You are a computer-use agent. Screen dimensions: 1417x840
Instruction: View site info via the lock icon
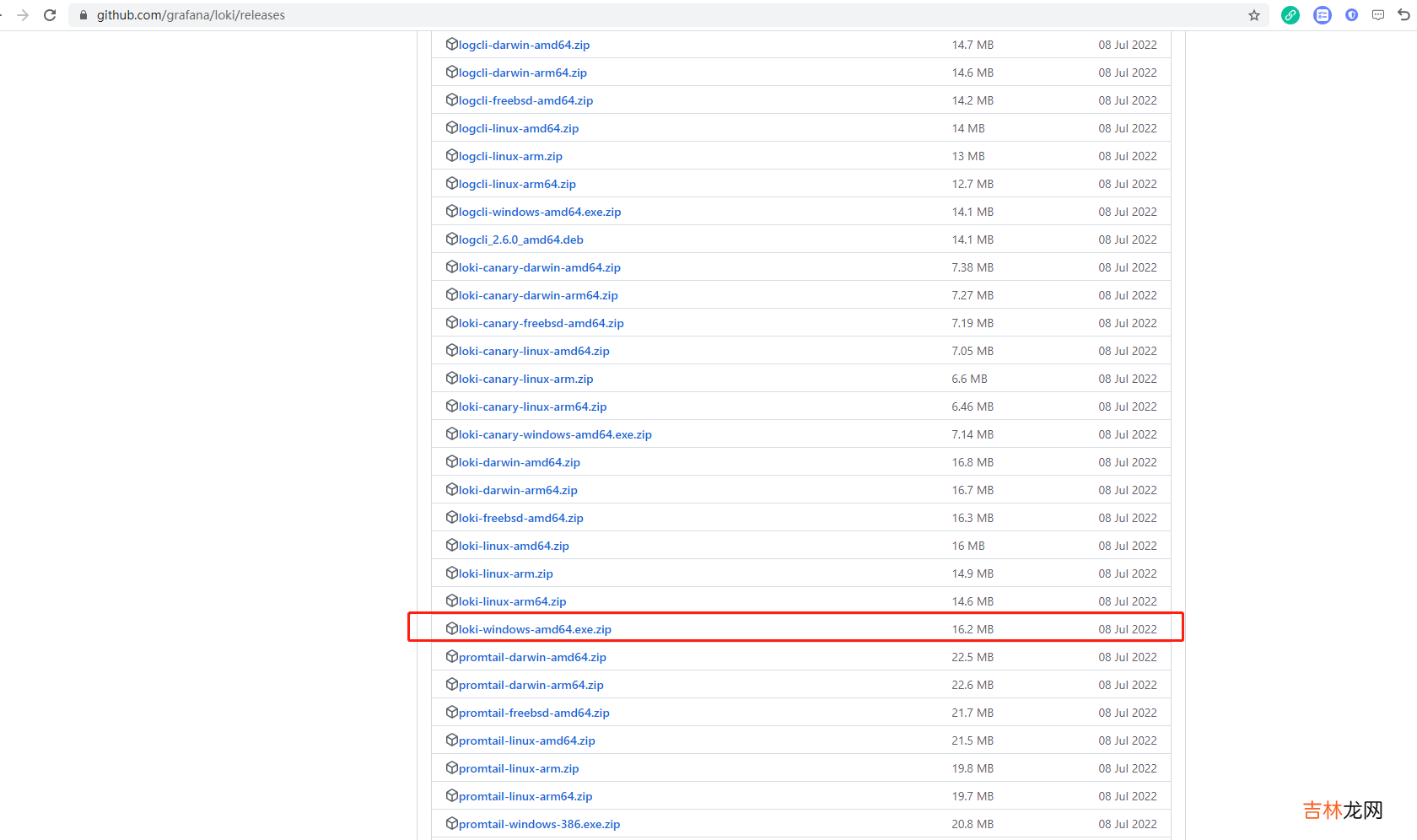84,15
